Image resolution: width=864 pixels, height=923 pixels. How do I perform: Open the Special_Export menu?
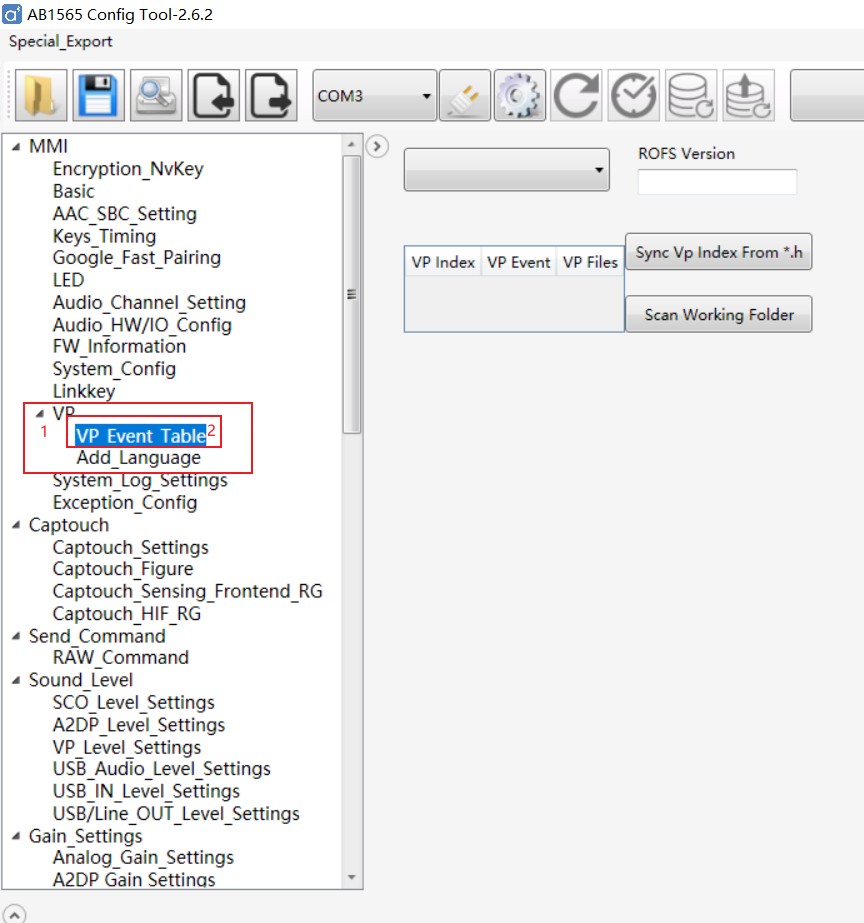(61, 41)
